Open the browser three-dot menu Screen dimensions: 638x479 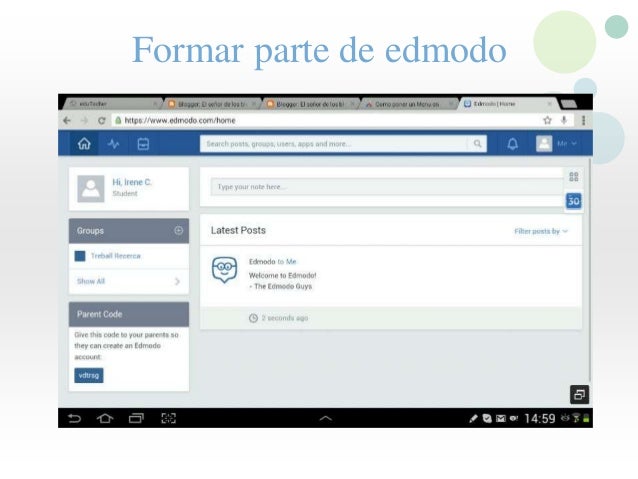(583, 120)
